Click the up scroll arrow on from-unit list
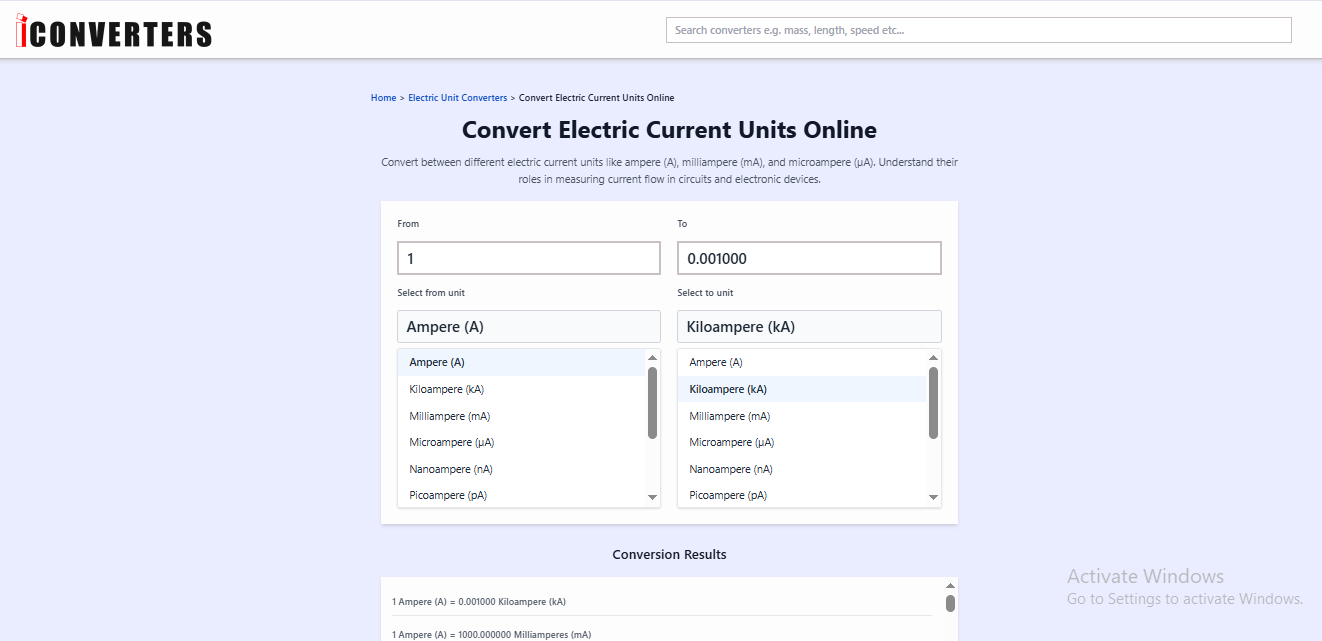This screenshot has width=1322, height=641. pos(652,355)
